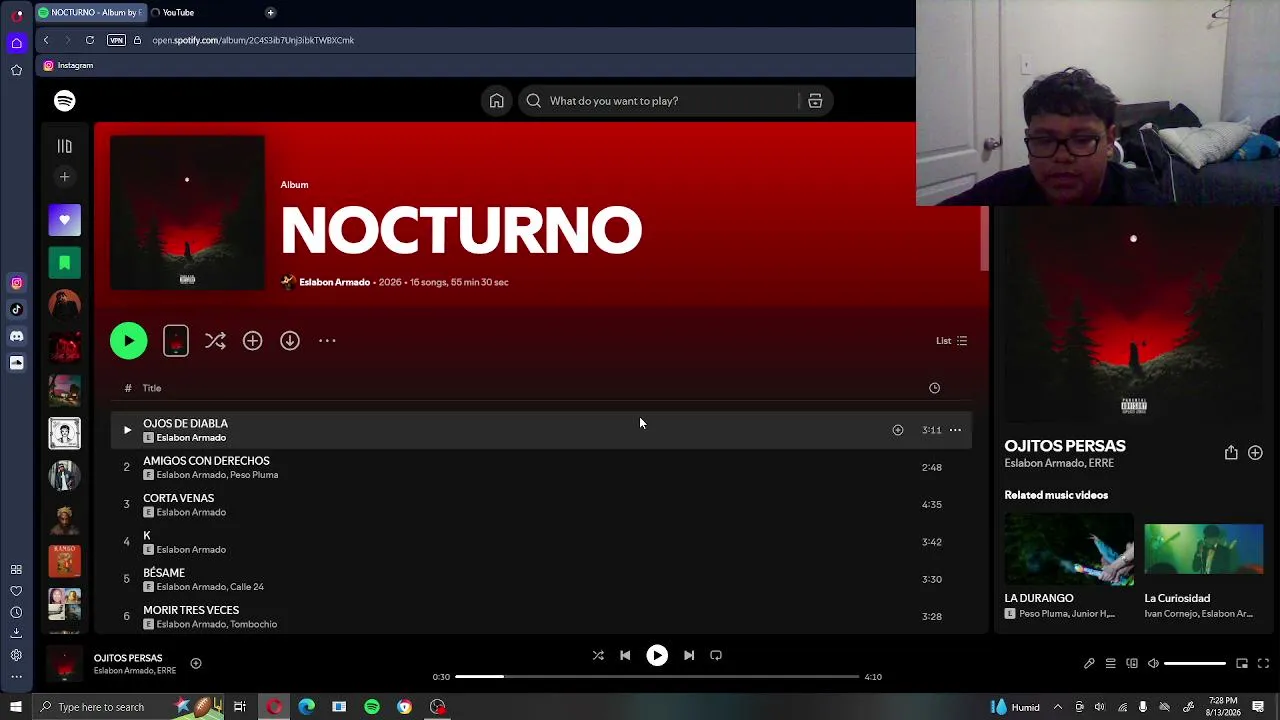Open TikTok in the browser sidebar
Viewport: 1280px width, 720px height.
coord(16,310)
